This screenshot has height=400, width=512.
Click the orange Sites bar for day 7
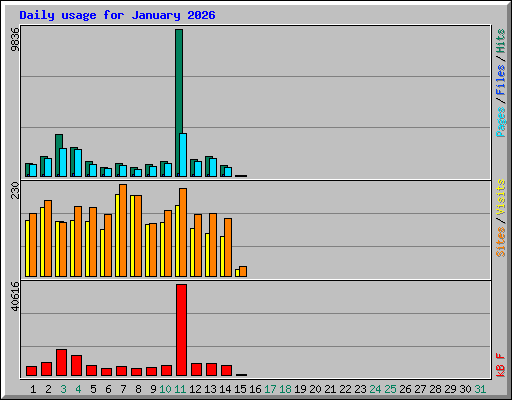click(x=123, y=230)
